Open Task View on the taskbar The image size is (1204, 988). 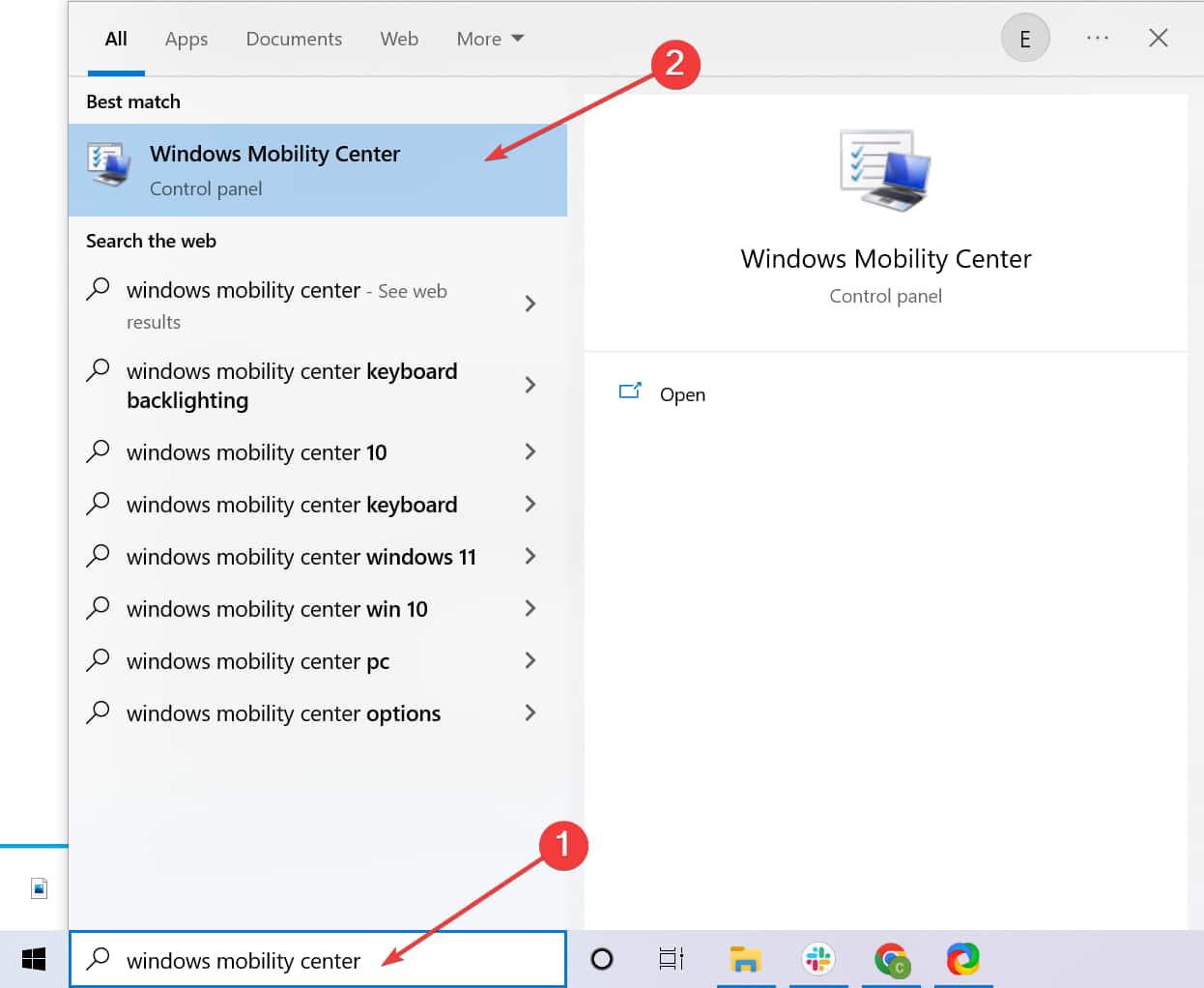click(x=672, y=959)
